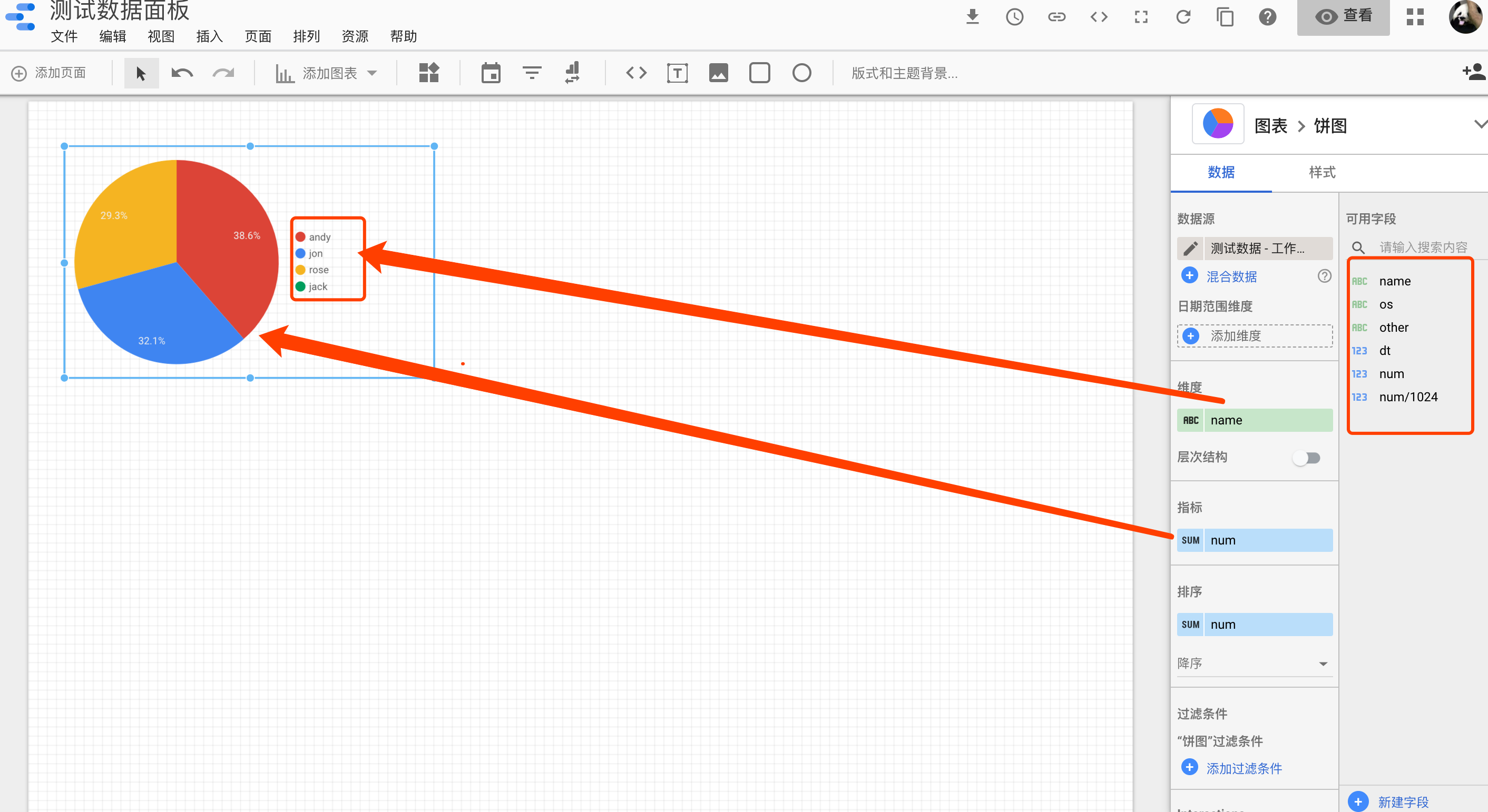Viewport: 1488px width, 812px height.
Task: Open version history via clock icon
Action: (1015, 17)
